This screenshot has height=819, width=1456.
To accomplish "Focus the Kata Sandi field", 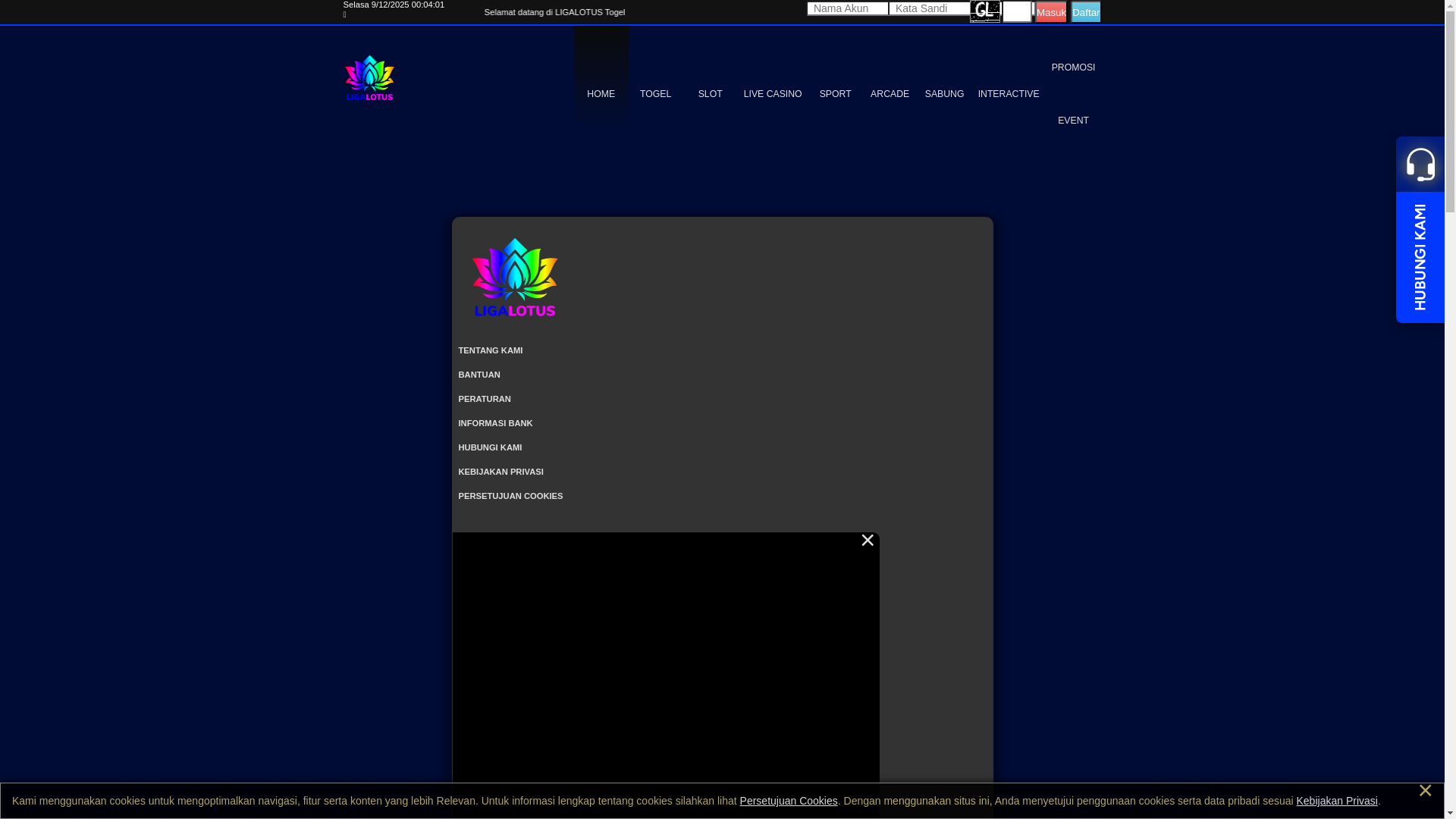I will click(930, 8).
